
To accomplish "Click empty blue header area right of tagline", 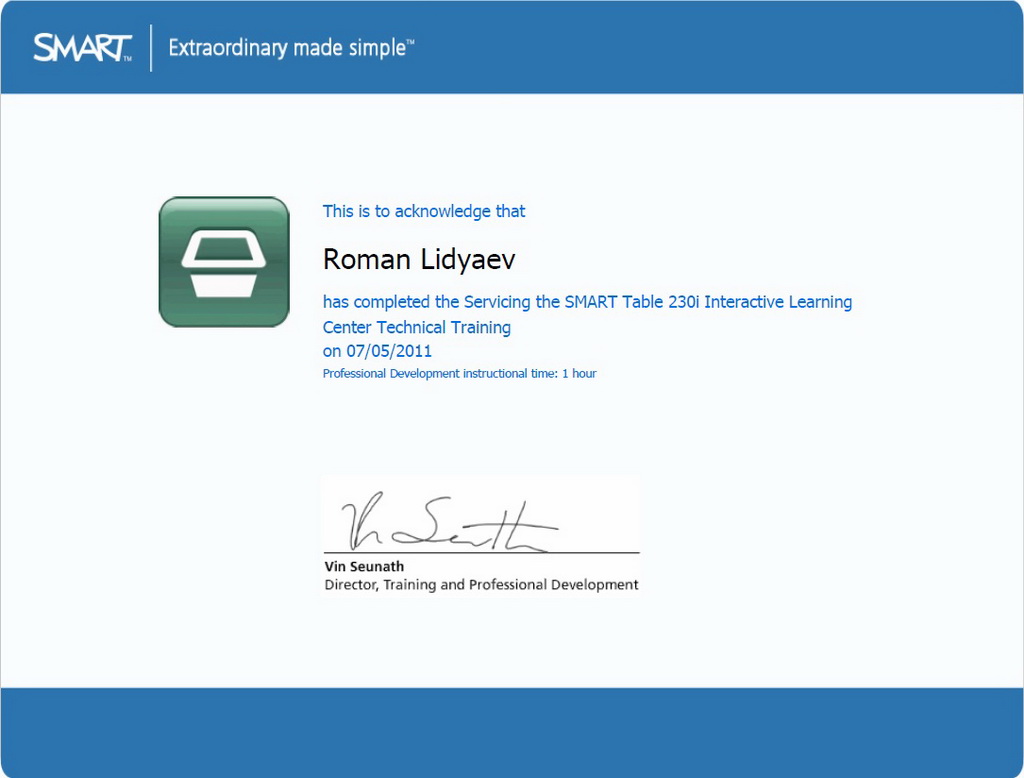I will point(720,47).
